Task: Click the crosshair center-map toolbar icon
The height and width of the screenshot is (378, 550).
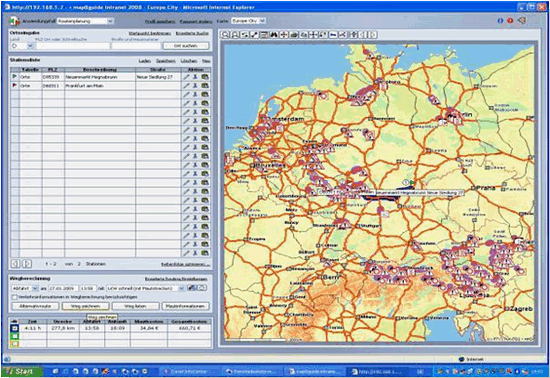Action: point(284,34)
